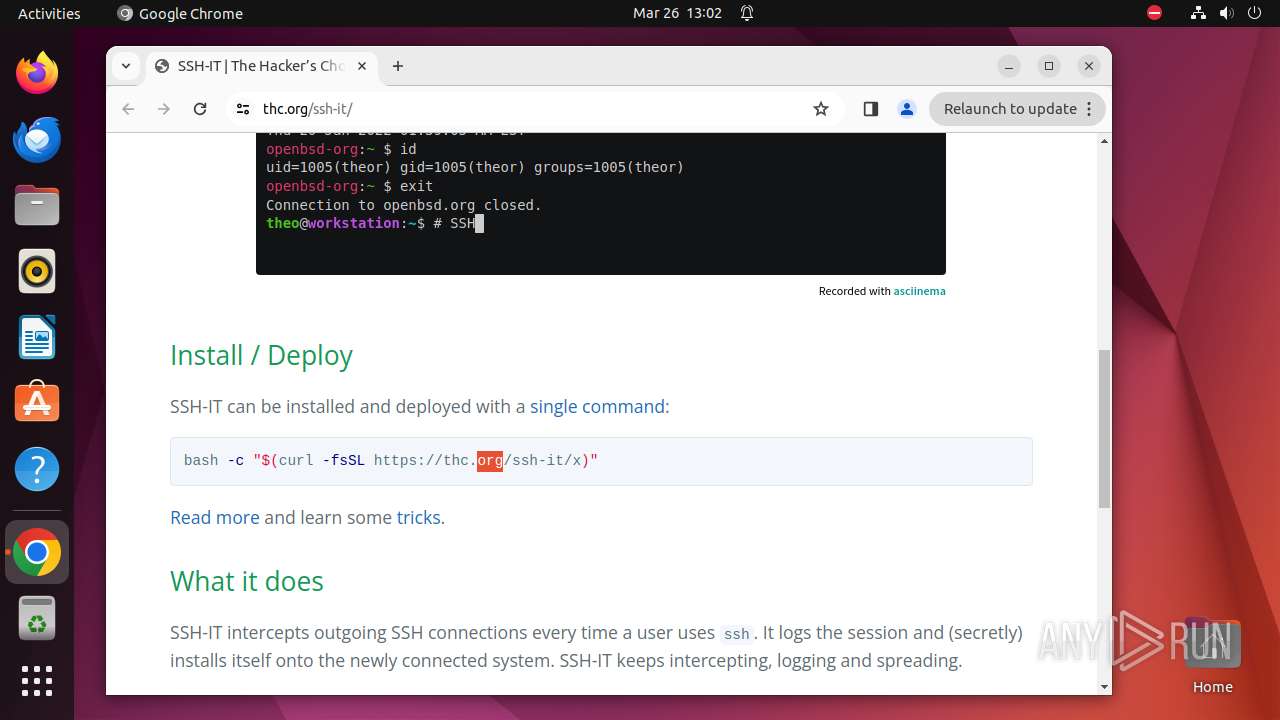Click the page's vertical scrollbar thumb
This screenshot has height=720, width=1280.
pyautogui.click(x=1104, y=428)
